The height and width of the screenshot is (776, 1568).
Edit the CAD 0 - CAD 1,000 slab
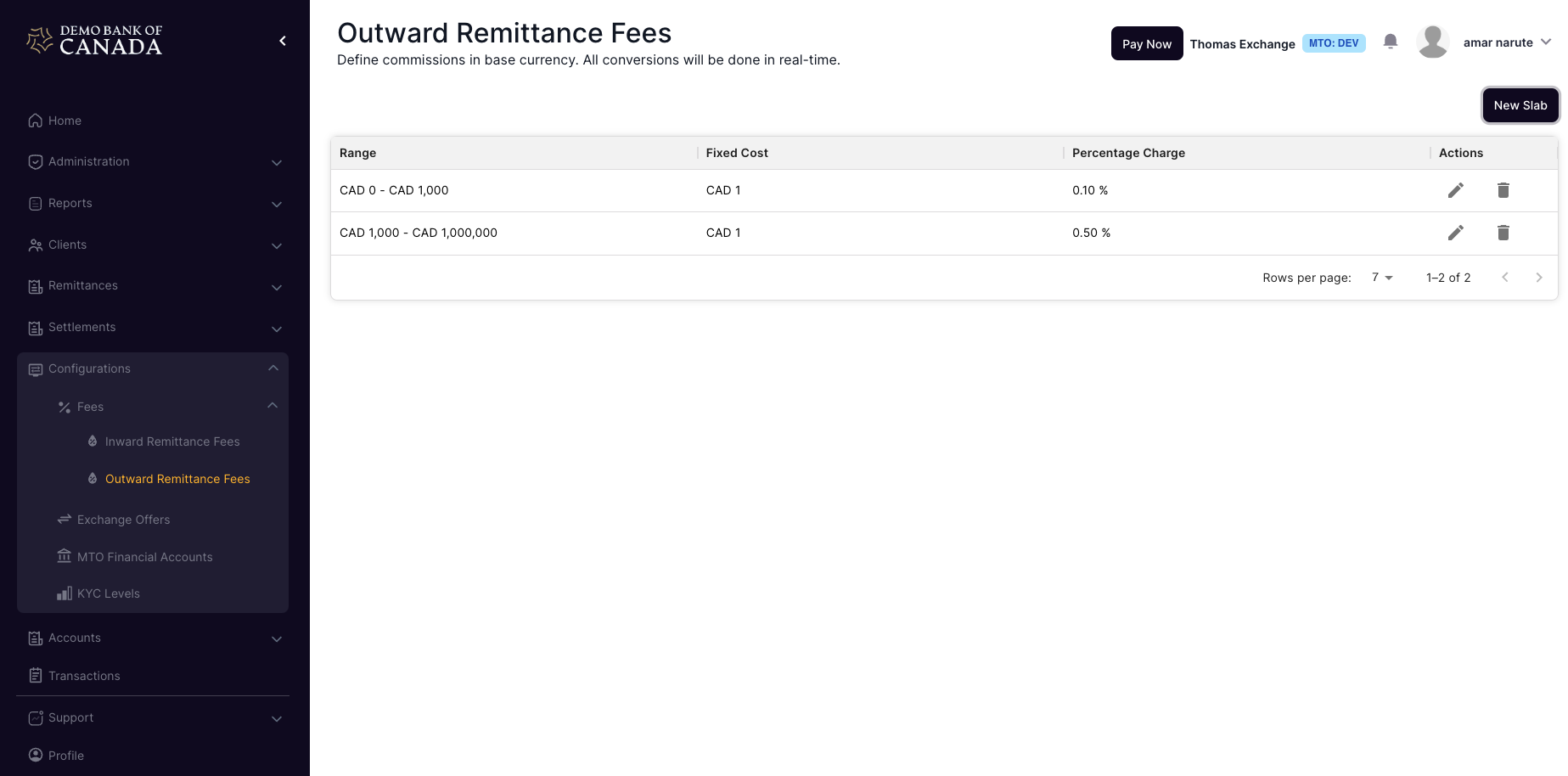click(x=1455, y=190)
